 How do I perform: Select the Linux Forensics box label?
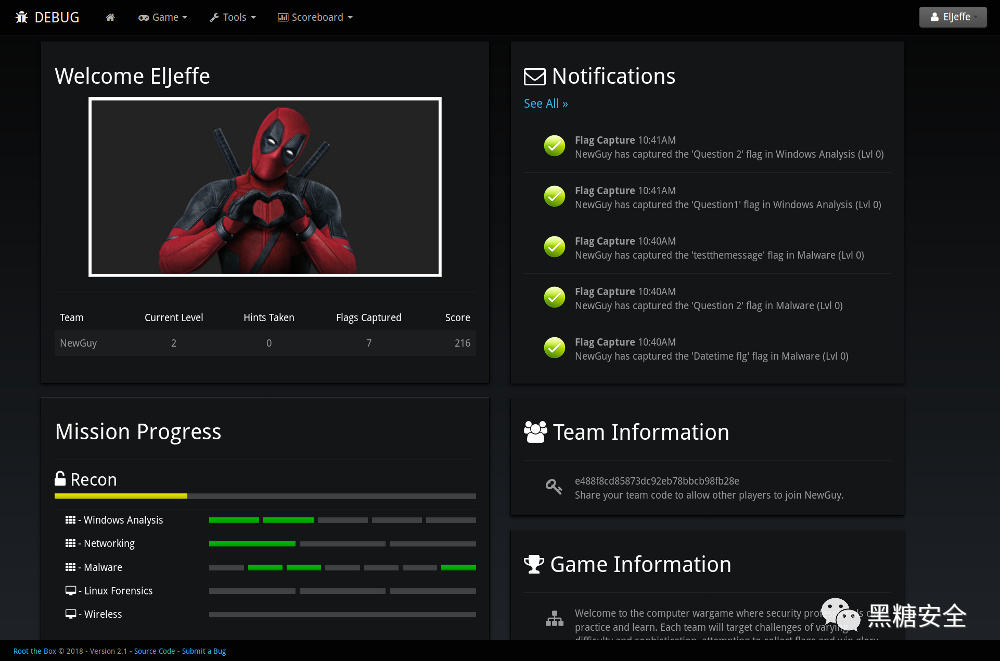118,591
